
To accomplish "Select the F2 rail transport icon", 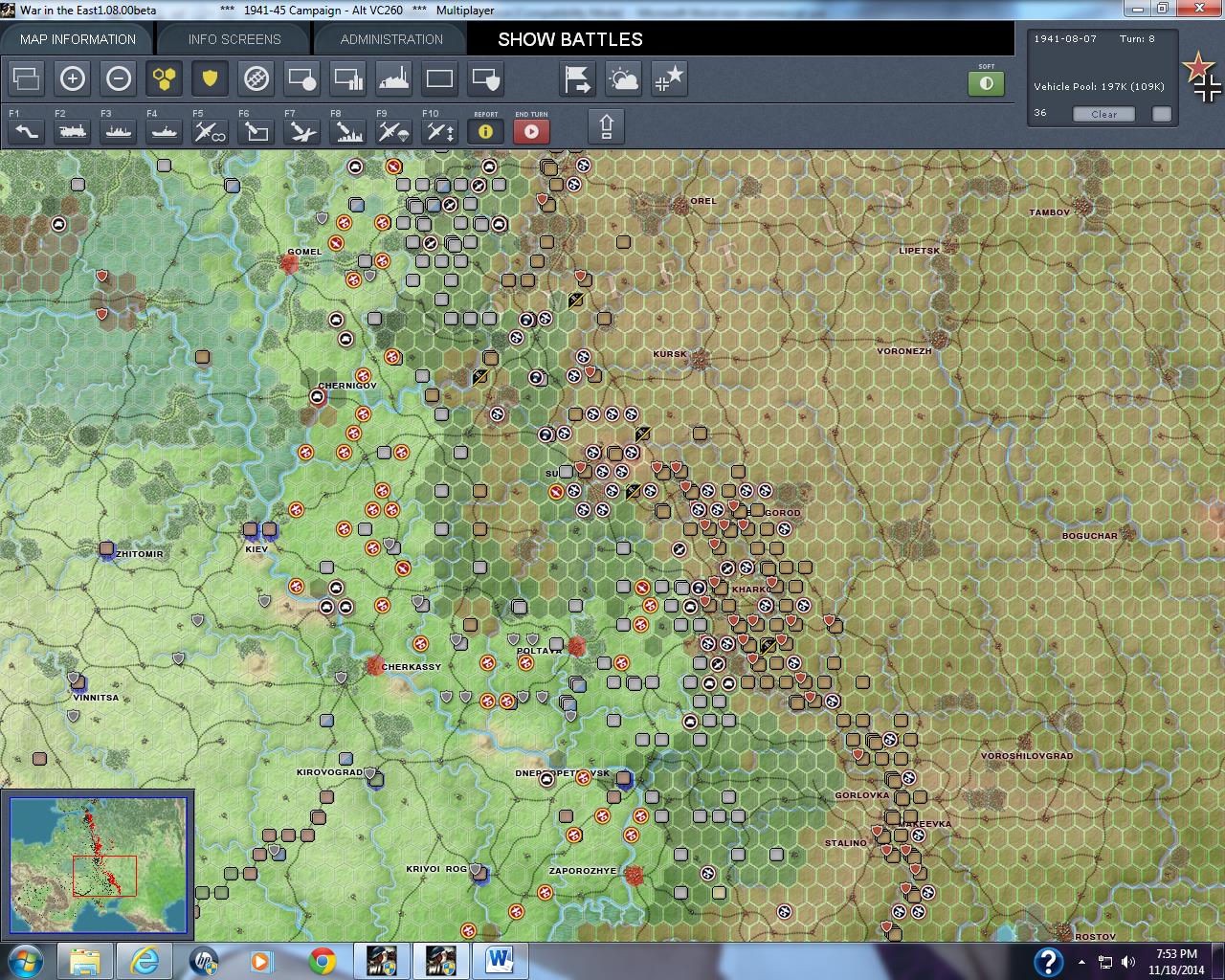I will 72,131.
